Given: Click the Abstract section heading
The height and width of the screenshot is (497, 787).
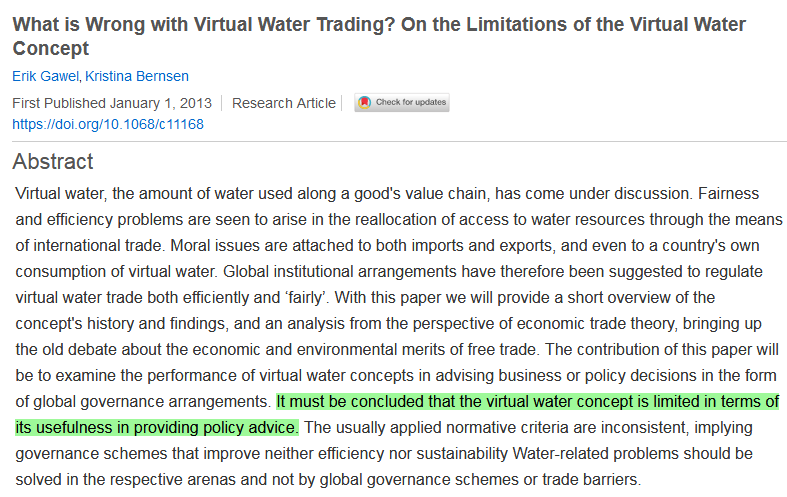Looking at the screenshot, I should pyautogui.click(x=53, y=162).
